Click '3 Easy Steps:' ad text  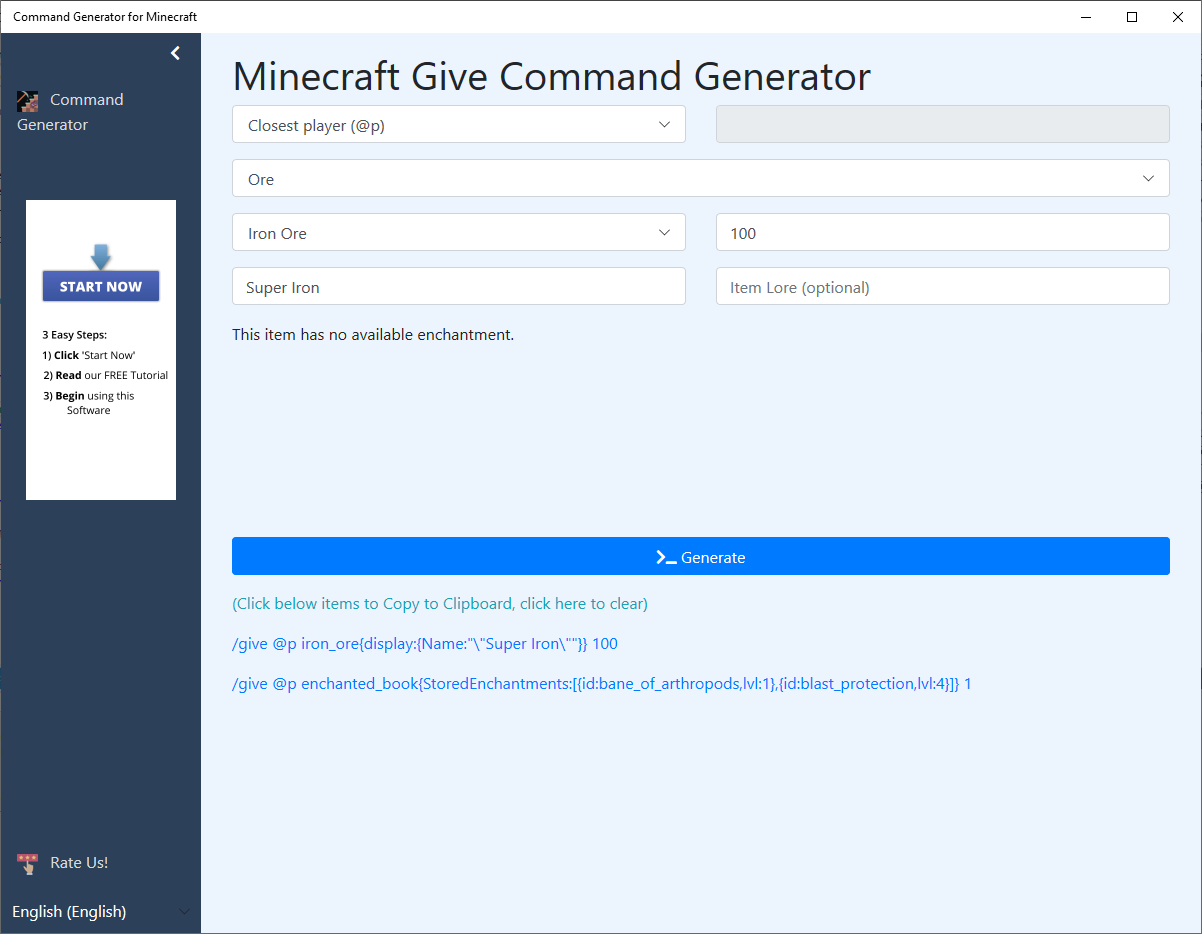pos(75,335)
